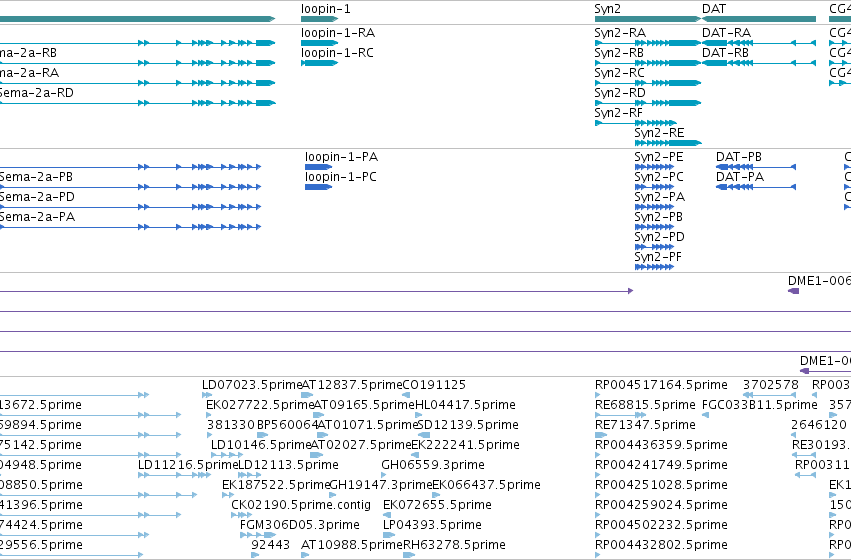The width and height of the screenshot is (851, 560).
Task: Select the DAT gene feature
Action: coord(759,19)
